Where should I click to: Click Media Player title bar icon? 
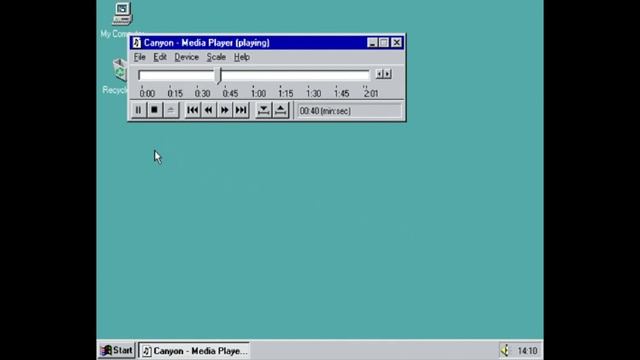(x=137, y=43)
